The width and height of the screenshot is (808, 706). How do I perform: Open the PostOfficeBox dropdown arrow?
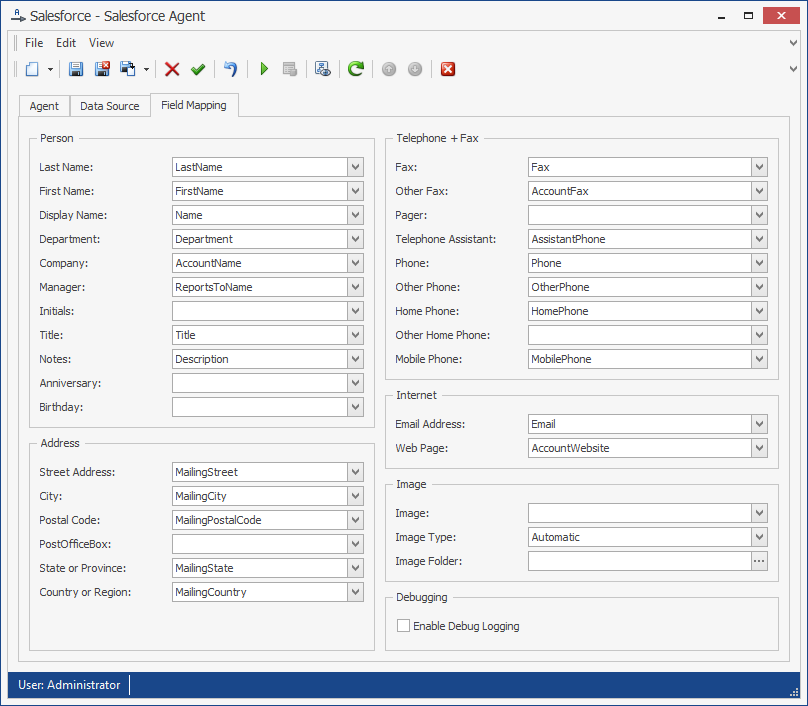356,544
